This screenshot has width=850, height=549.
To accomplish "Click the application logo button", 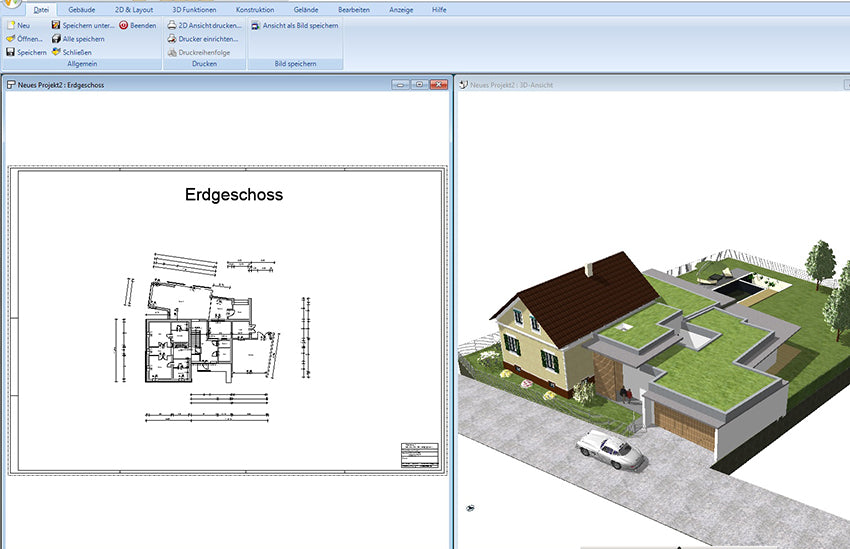I will point(10,4).
